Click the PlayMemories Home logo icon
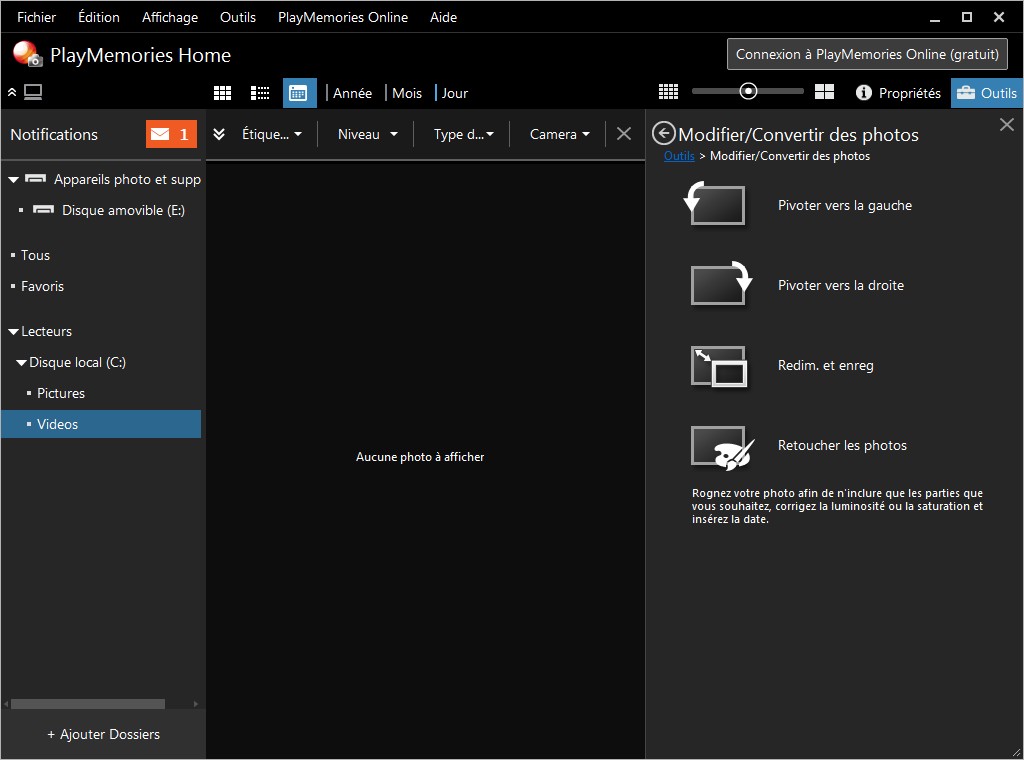Viewport: 1024px width, 760px height. [27, 54]
